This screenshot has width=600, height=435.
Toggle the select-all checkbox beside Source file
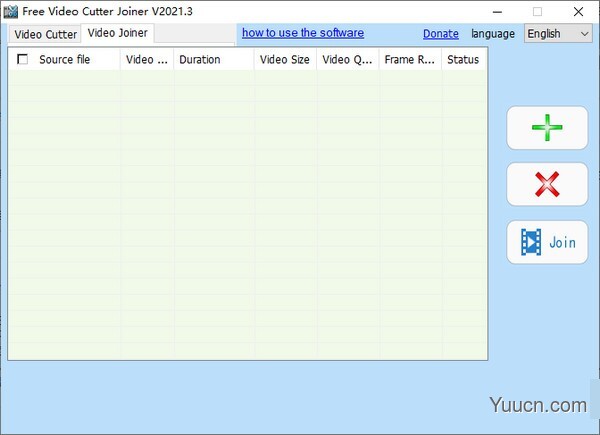click(x=23, y=59)
